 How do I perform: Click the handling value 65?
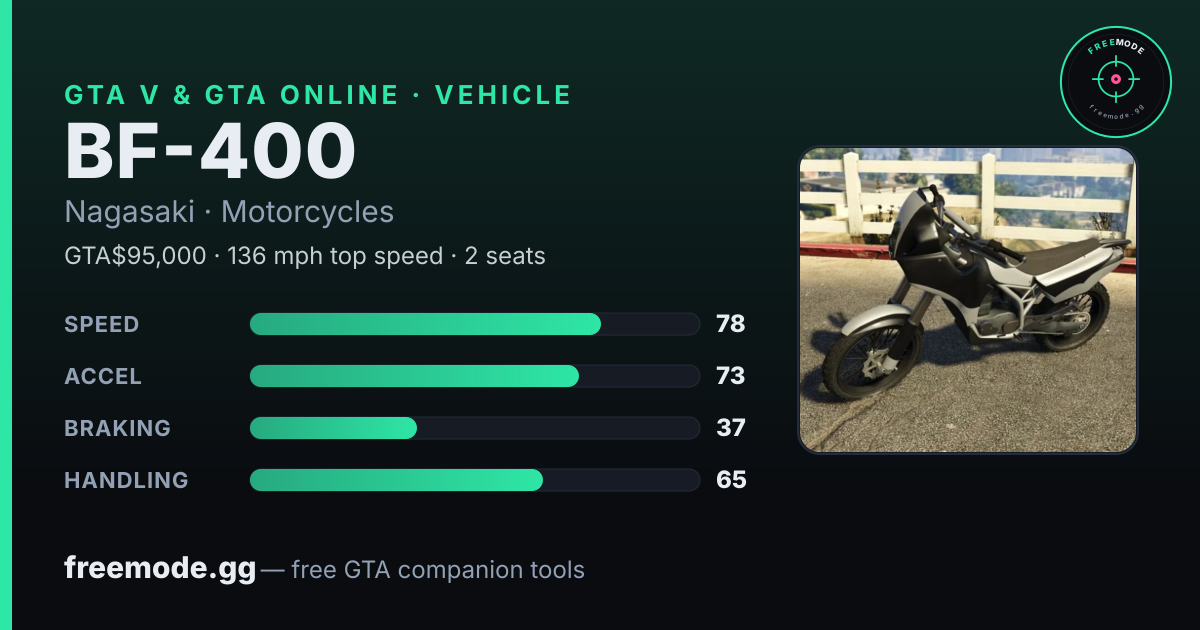point(731,480)
